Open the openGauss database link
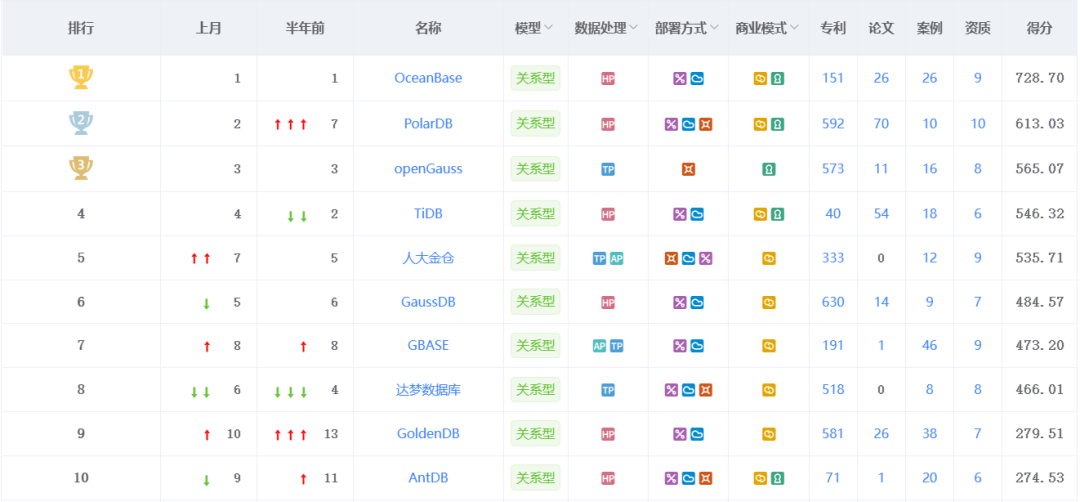The image size is (1080, 502). click(428, 169)
